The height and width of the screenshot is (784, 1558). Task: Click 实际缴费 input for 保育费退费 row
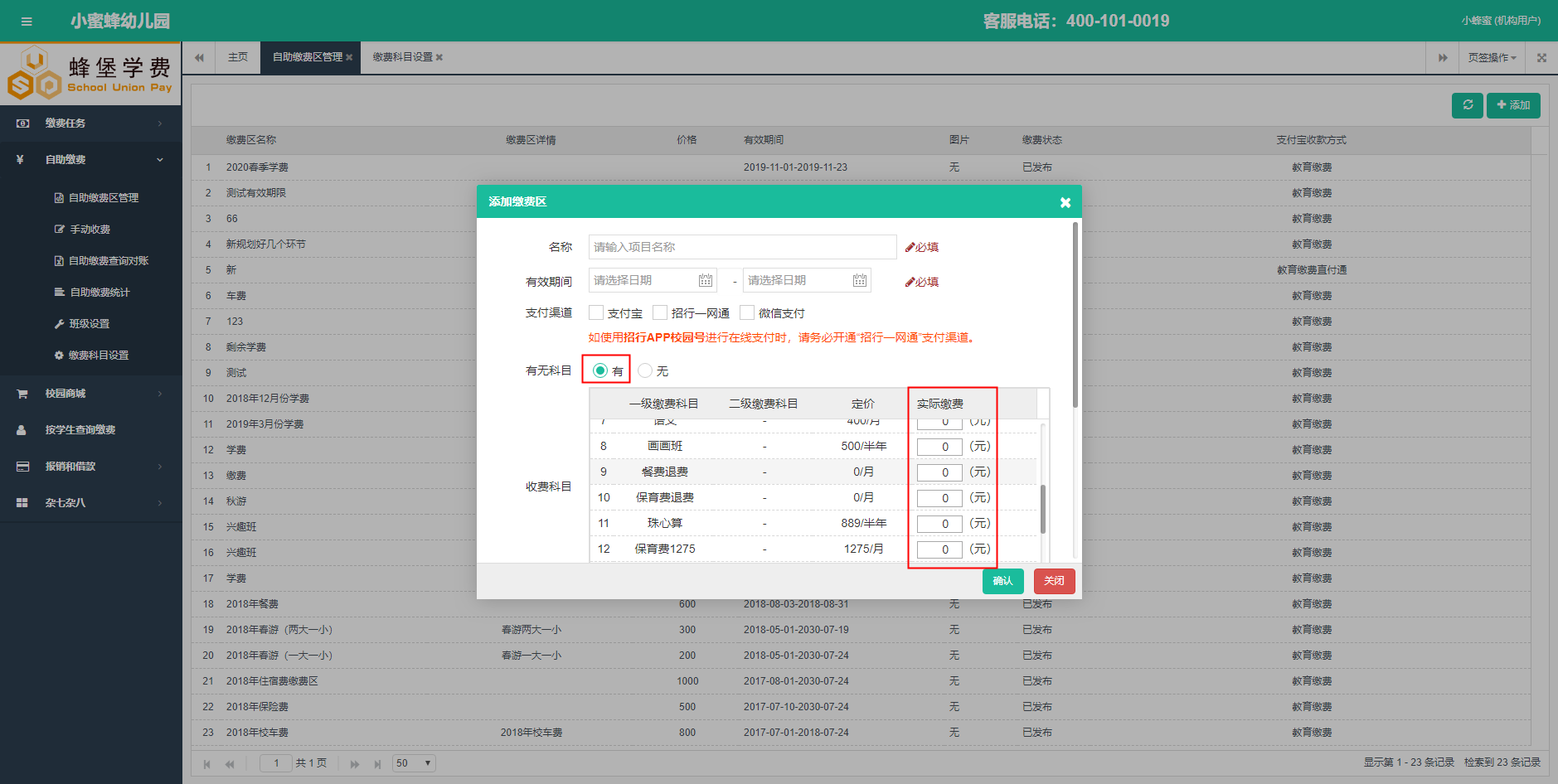pos(939,498)
